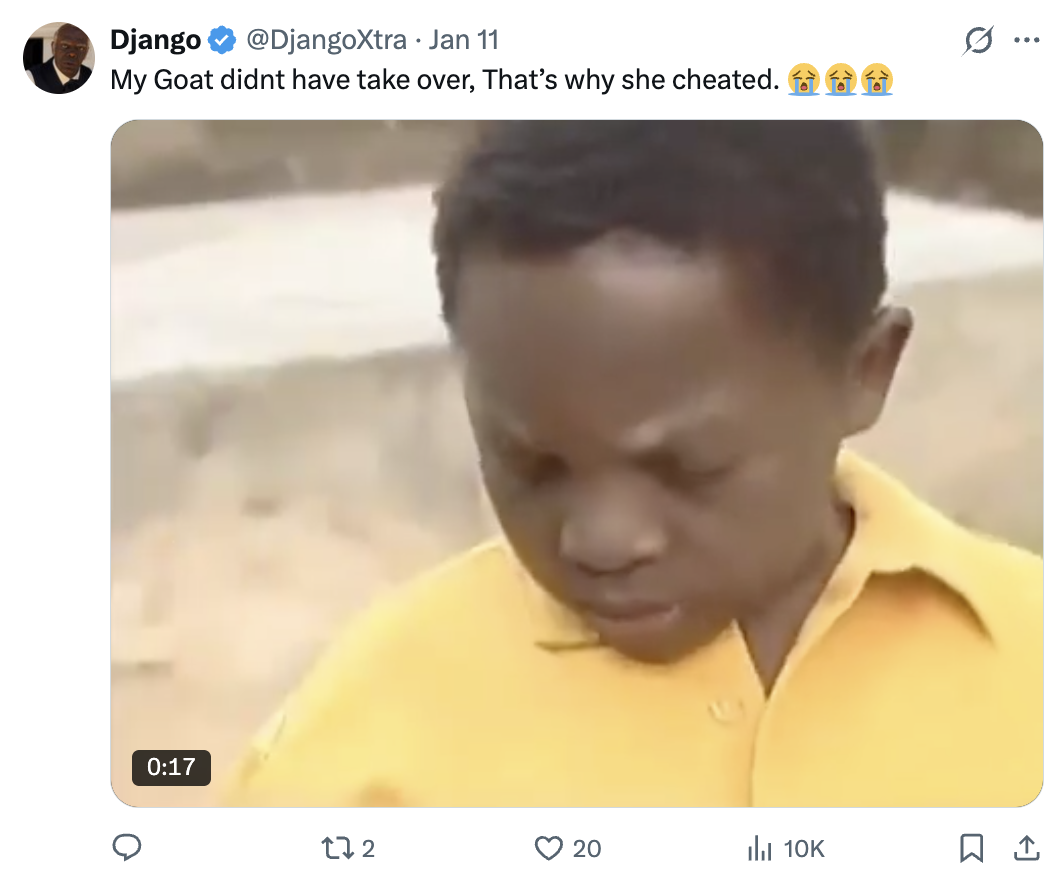Open the three-dot More options menu

coord(1026,41)
